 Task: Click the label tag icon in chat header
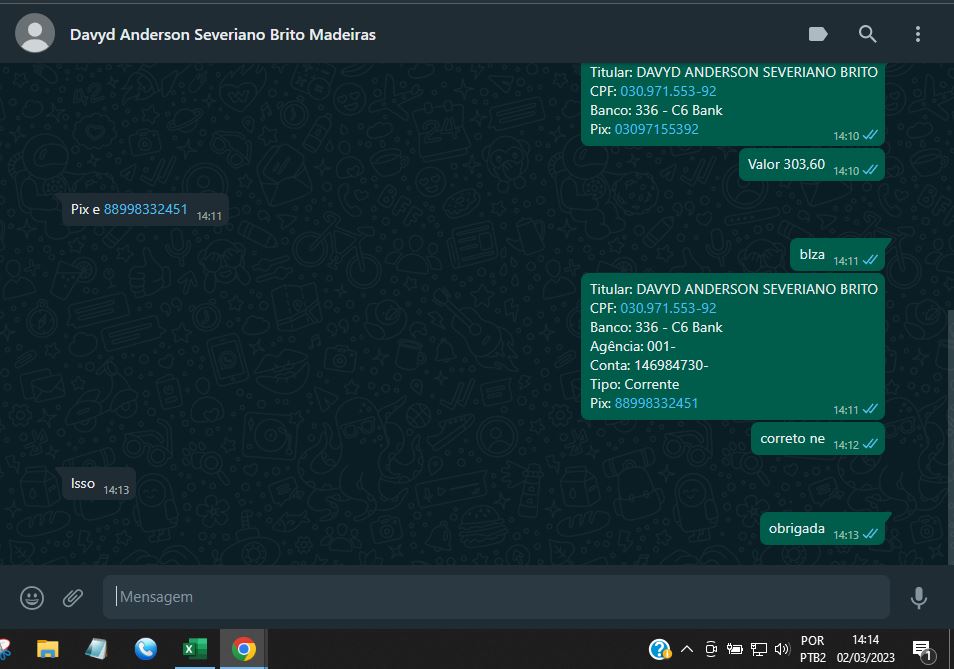point(818,34)
